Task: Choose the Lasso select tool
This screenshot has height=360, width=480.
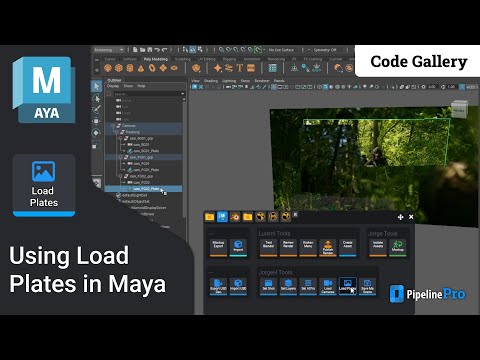Action: [97, 98]
